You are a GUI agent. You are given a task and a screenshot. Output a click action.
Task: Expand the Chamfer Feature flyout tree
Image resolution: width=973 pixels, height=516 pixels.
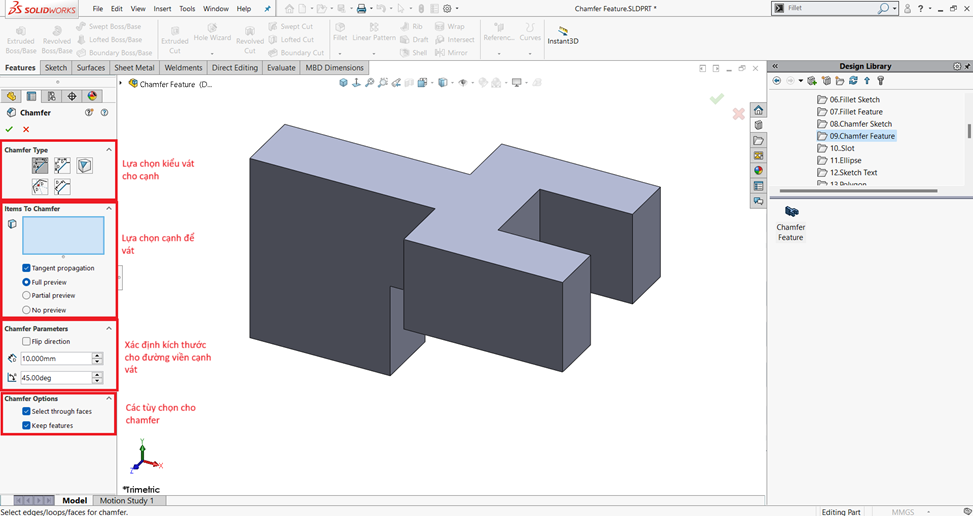coord(121,83)
